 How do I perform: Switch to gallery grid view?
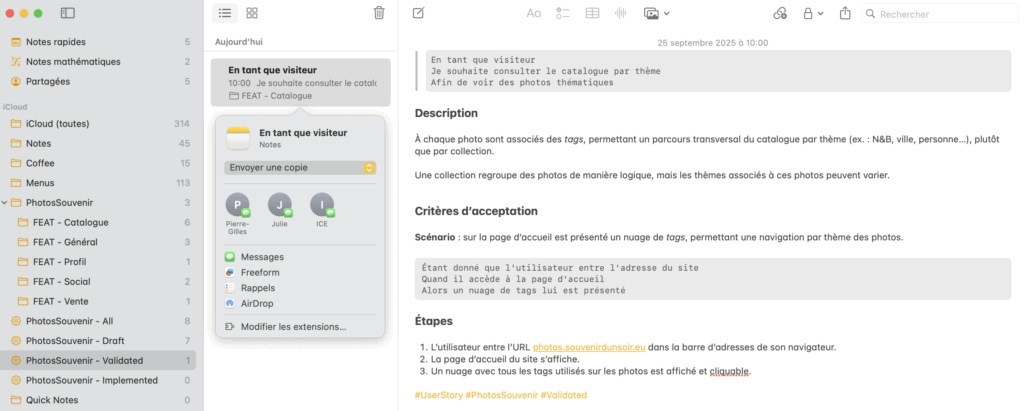point(252,13)
